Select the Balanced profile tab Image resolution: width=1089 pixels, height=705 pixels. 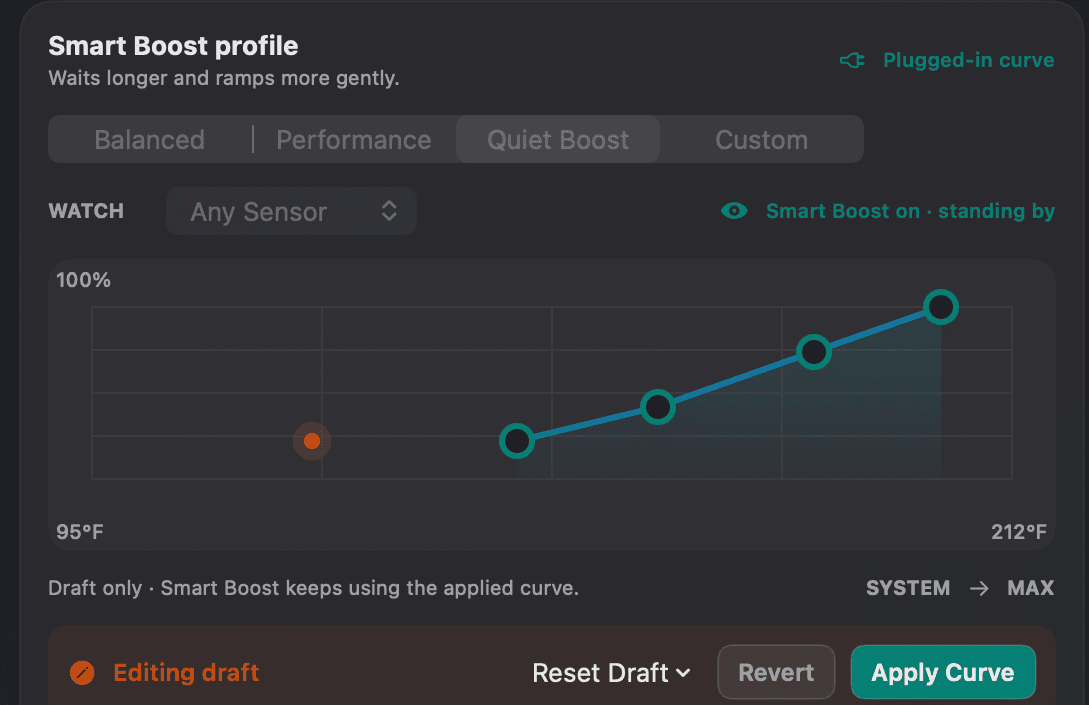[150, 140]
